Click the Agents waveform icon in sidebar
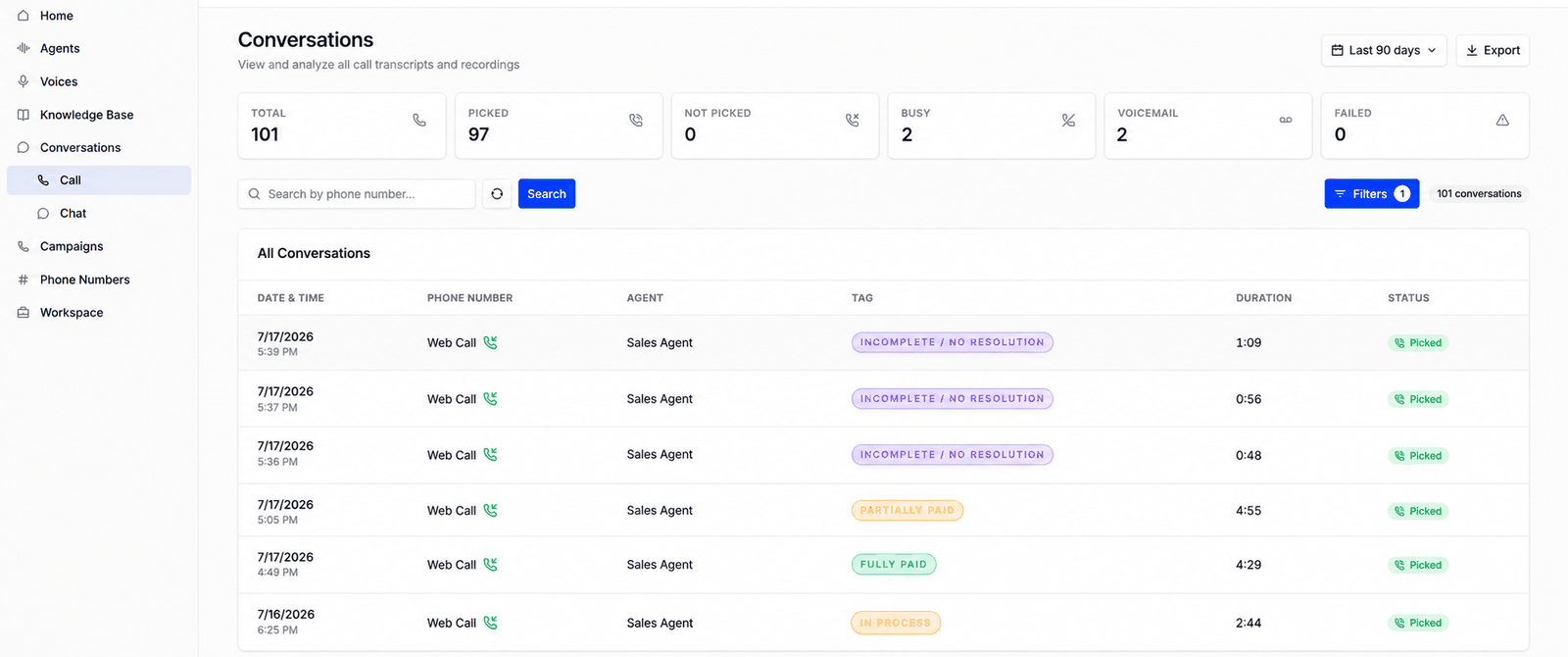Screen dimensions: 1568x657 24,48
